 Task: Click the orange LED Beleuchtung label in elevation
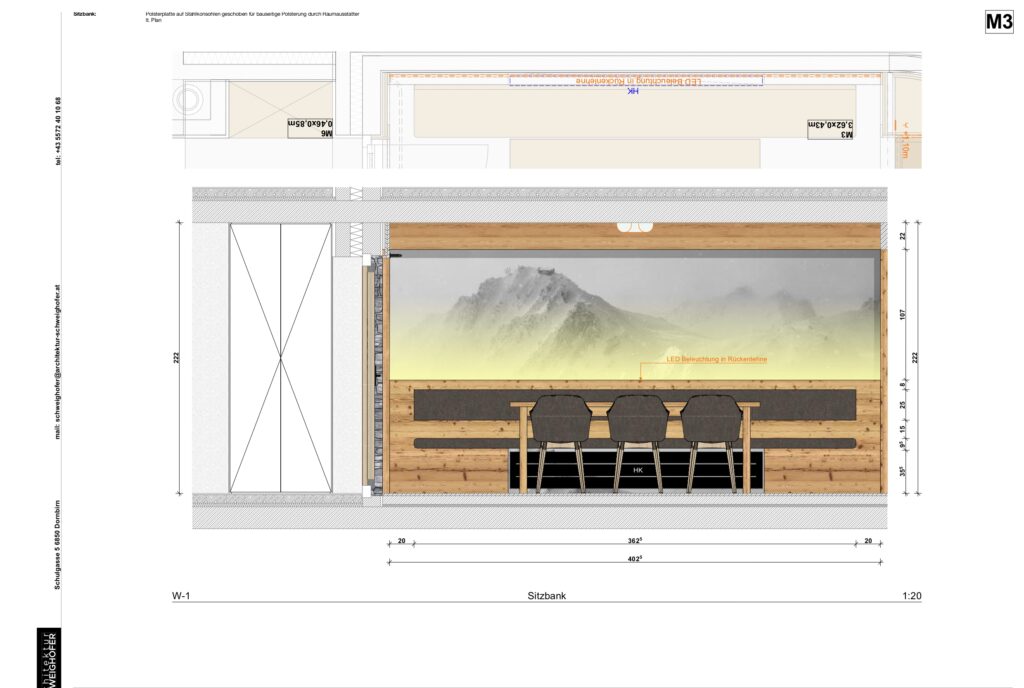[716, 359]
